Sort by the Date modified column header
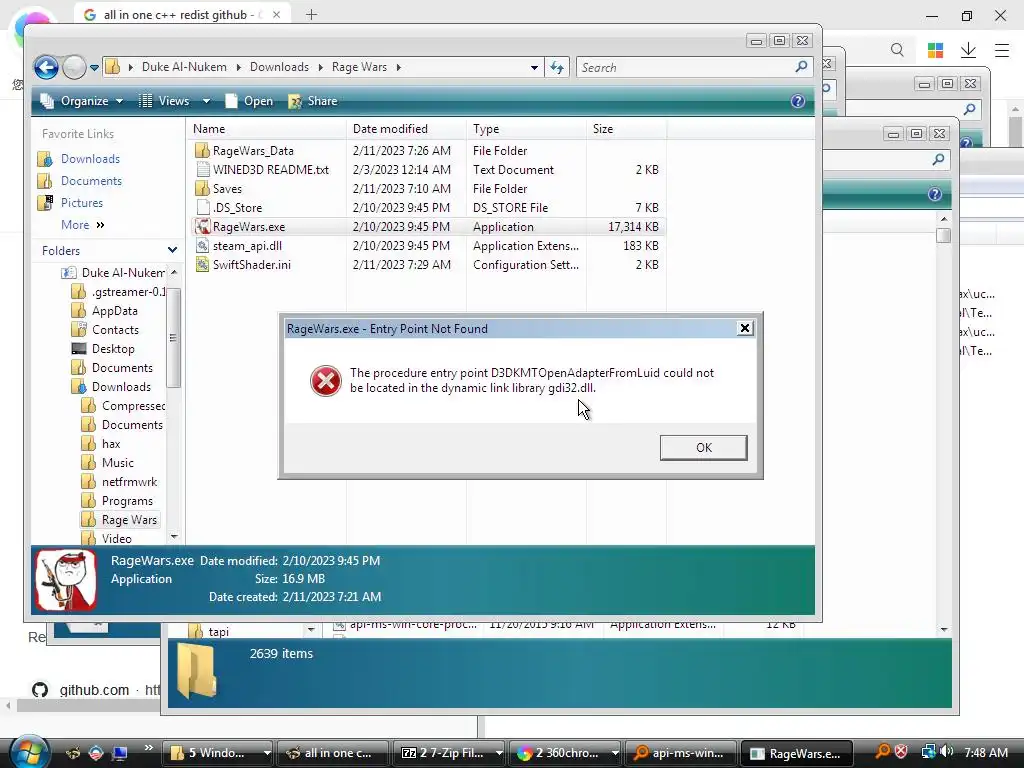The image size is (1024, 768). [x=406, y=129]
